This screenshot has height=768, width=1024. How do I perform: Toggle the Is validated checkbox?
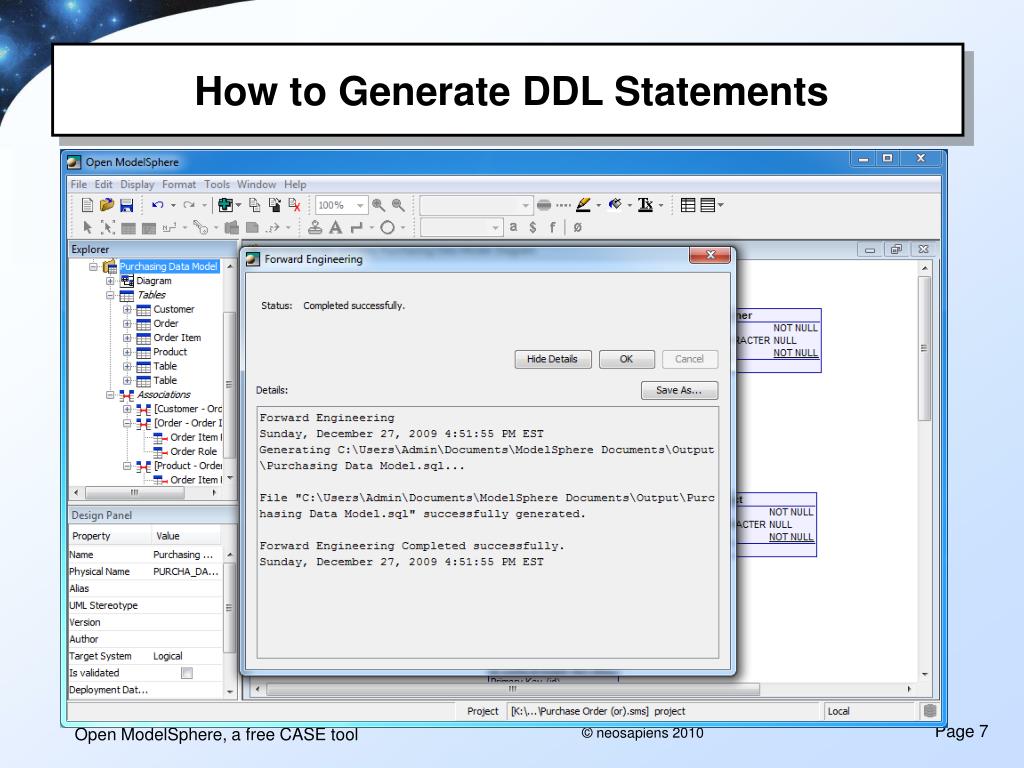(187, 673)
